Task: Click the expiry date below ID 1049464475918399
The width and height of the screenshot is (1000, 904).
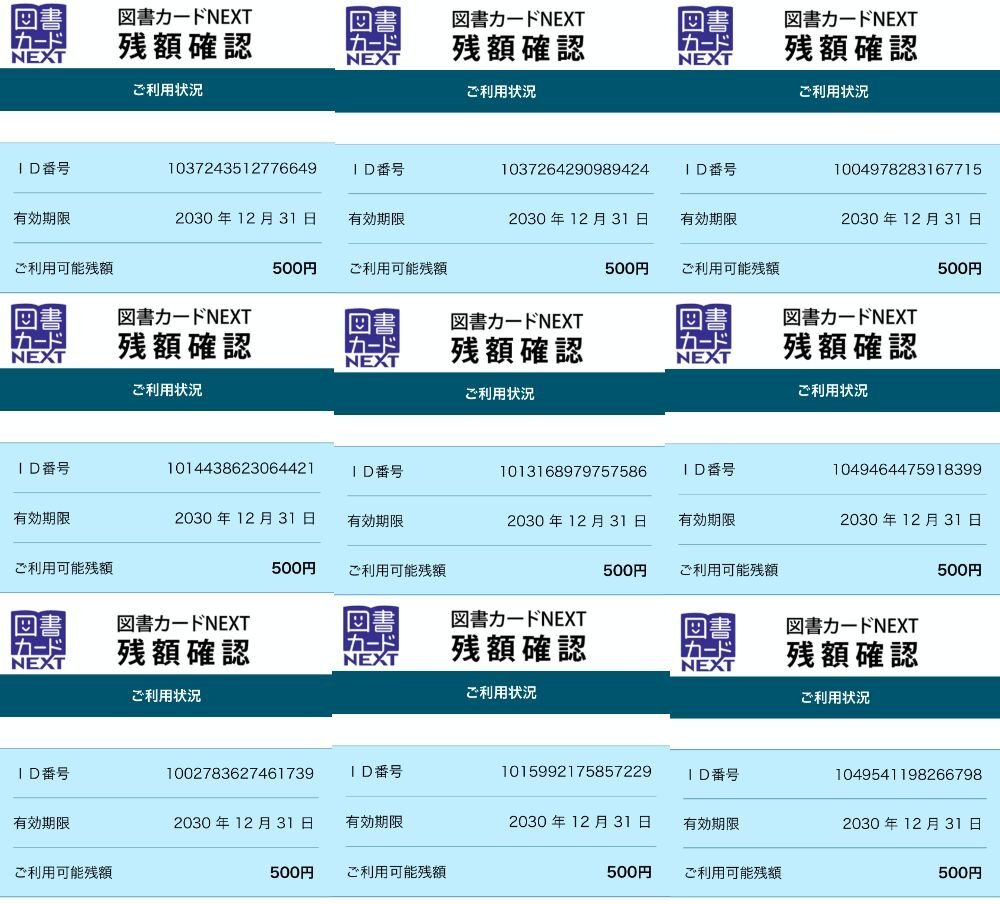Action: (x=911, y=520)
